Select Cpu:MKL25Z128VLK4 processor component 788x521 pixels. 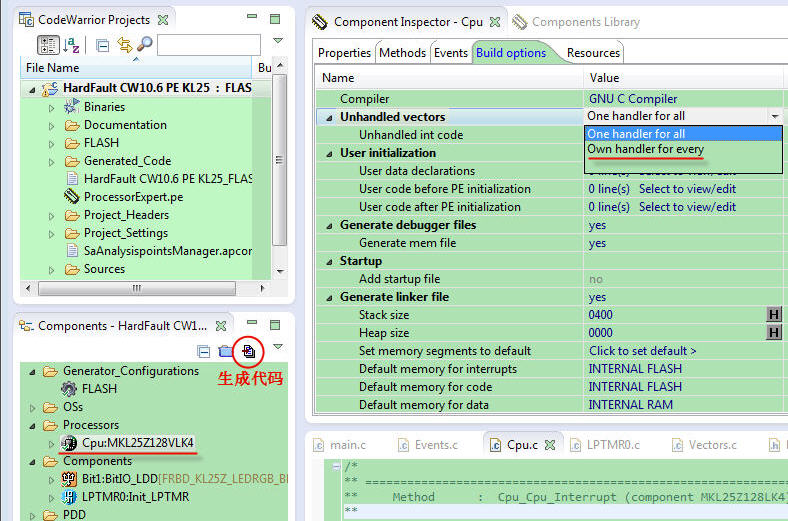pyautogui.click(x=138, y=443)
